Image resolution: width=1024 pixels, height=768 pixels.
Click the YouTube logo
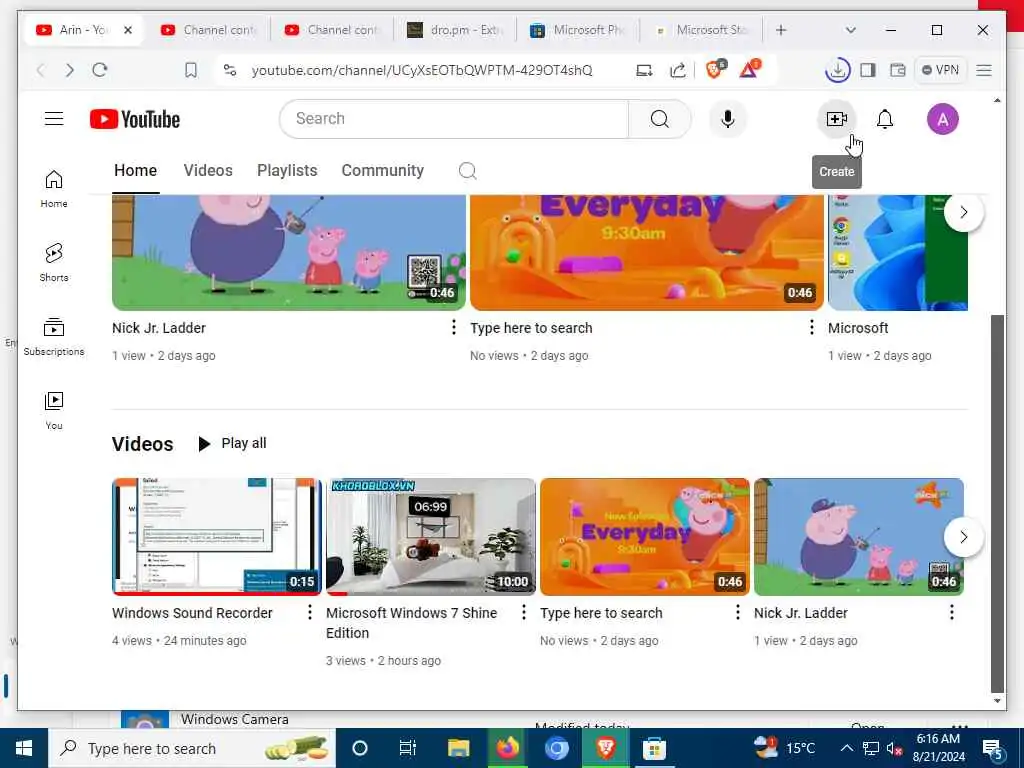135,120
